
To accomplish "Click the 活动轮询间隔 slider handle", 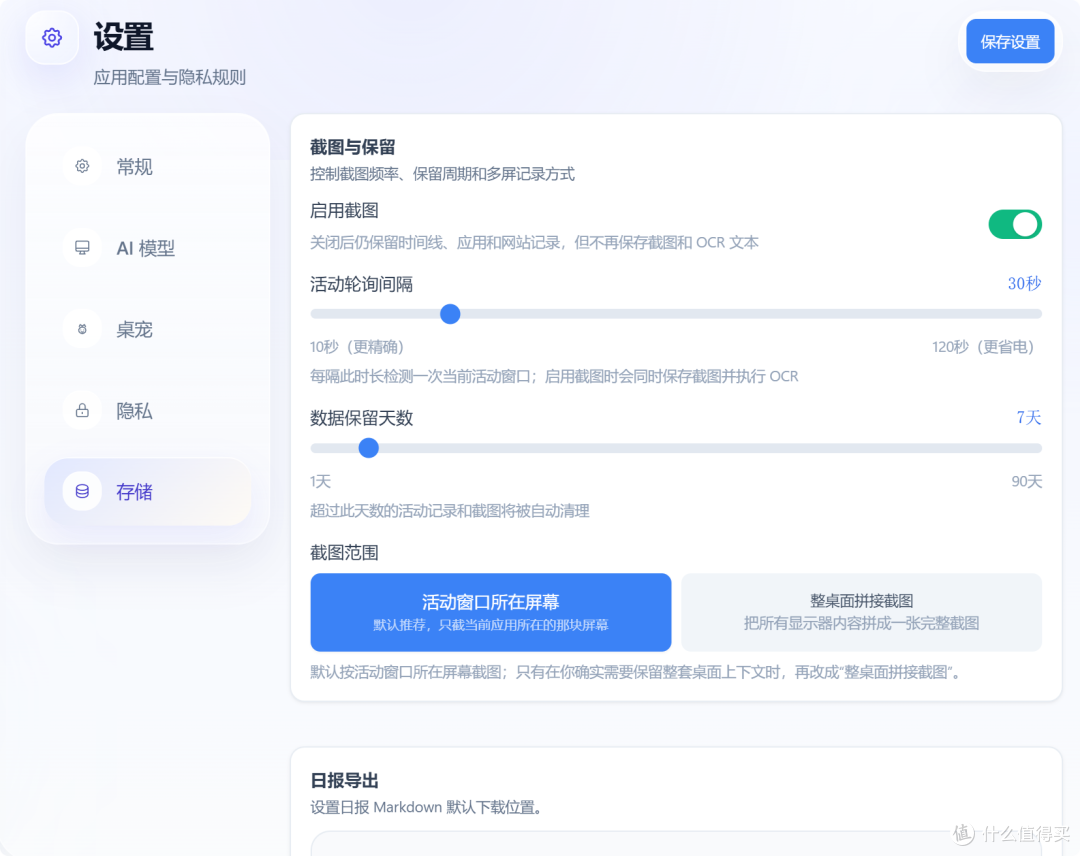I will pos(450,314).
